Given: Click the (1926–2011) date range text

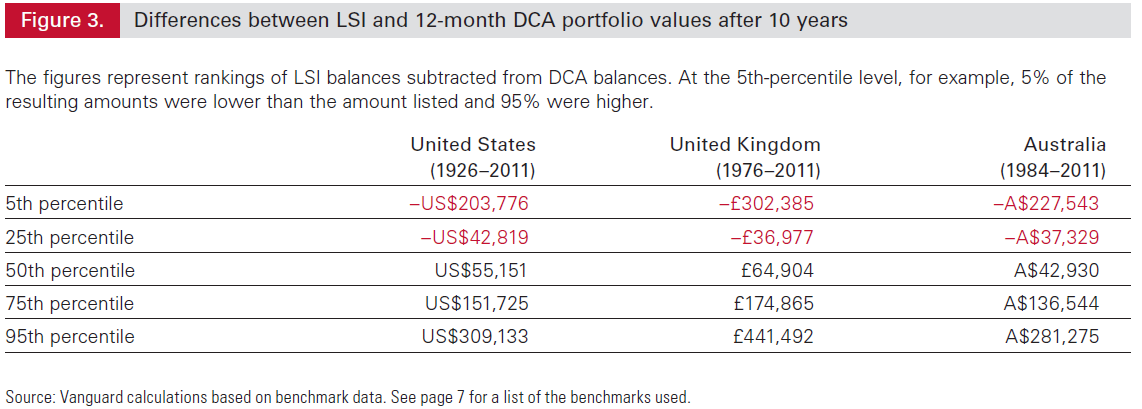Looking at the screenshot, I should (x=483, y=170).
